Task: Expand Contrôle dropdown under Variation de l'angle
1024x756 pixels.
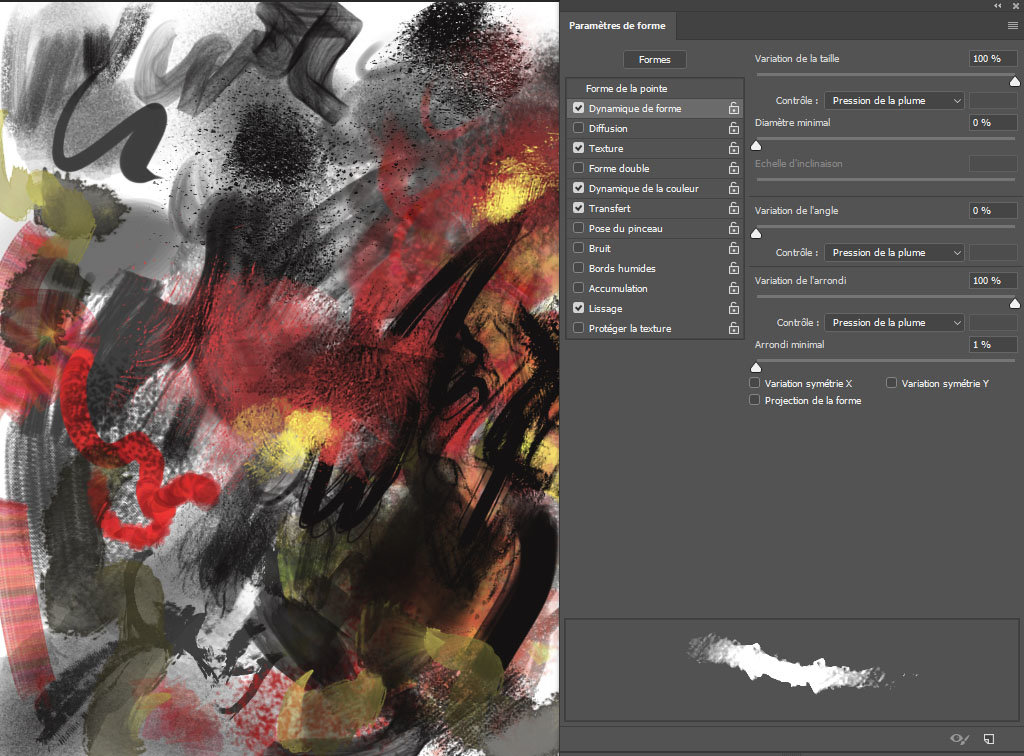Action: click(x=894, y=253)
